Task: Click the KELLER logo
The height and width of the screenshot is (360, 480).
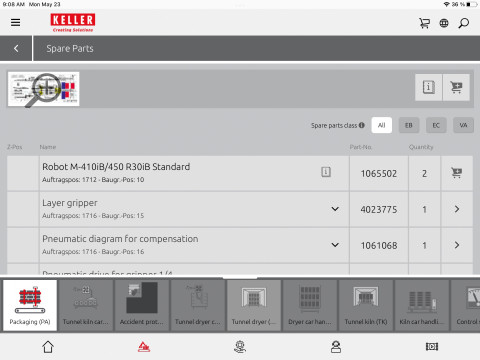Action: [x=73, y=23]
